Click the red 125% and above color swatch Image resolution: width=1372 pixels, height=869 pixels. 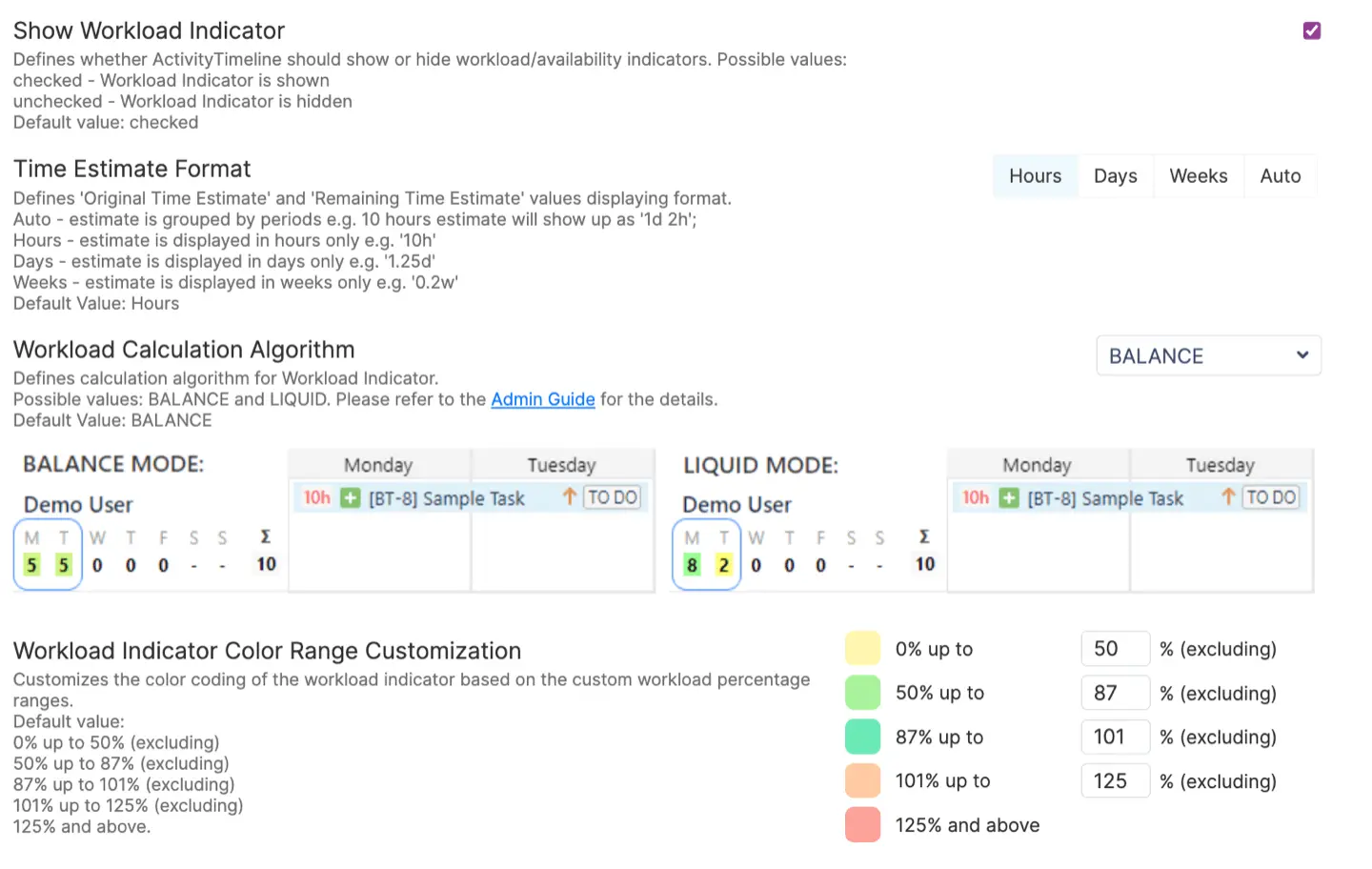(x=861, y=825)
